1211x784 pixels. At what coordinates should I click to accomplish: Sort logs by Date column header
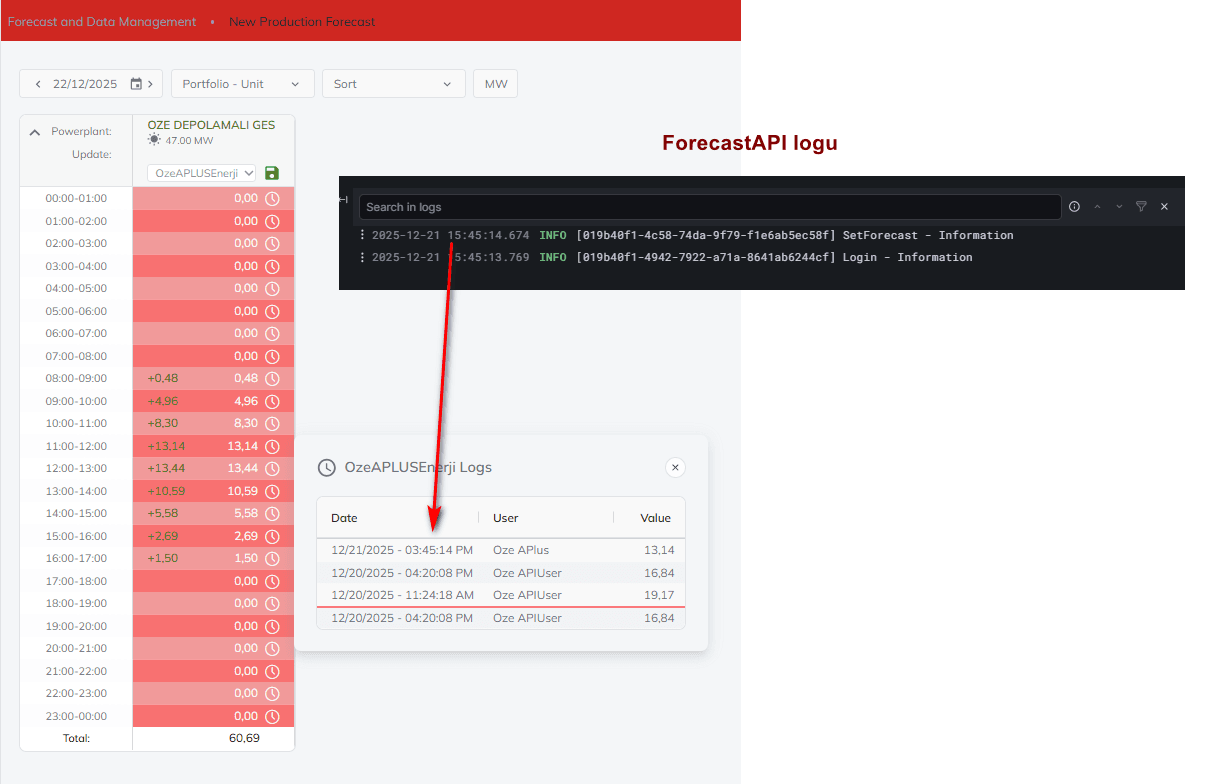pos(344,518)
